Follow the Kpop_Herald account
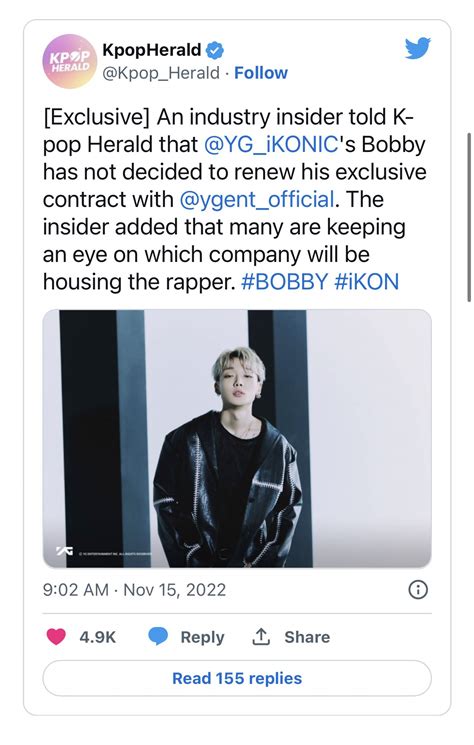Screen dimensions: 474x745 [261, 73]
